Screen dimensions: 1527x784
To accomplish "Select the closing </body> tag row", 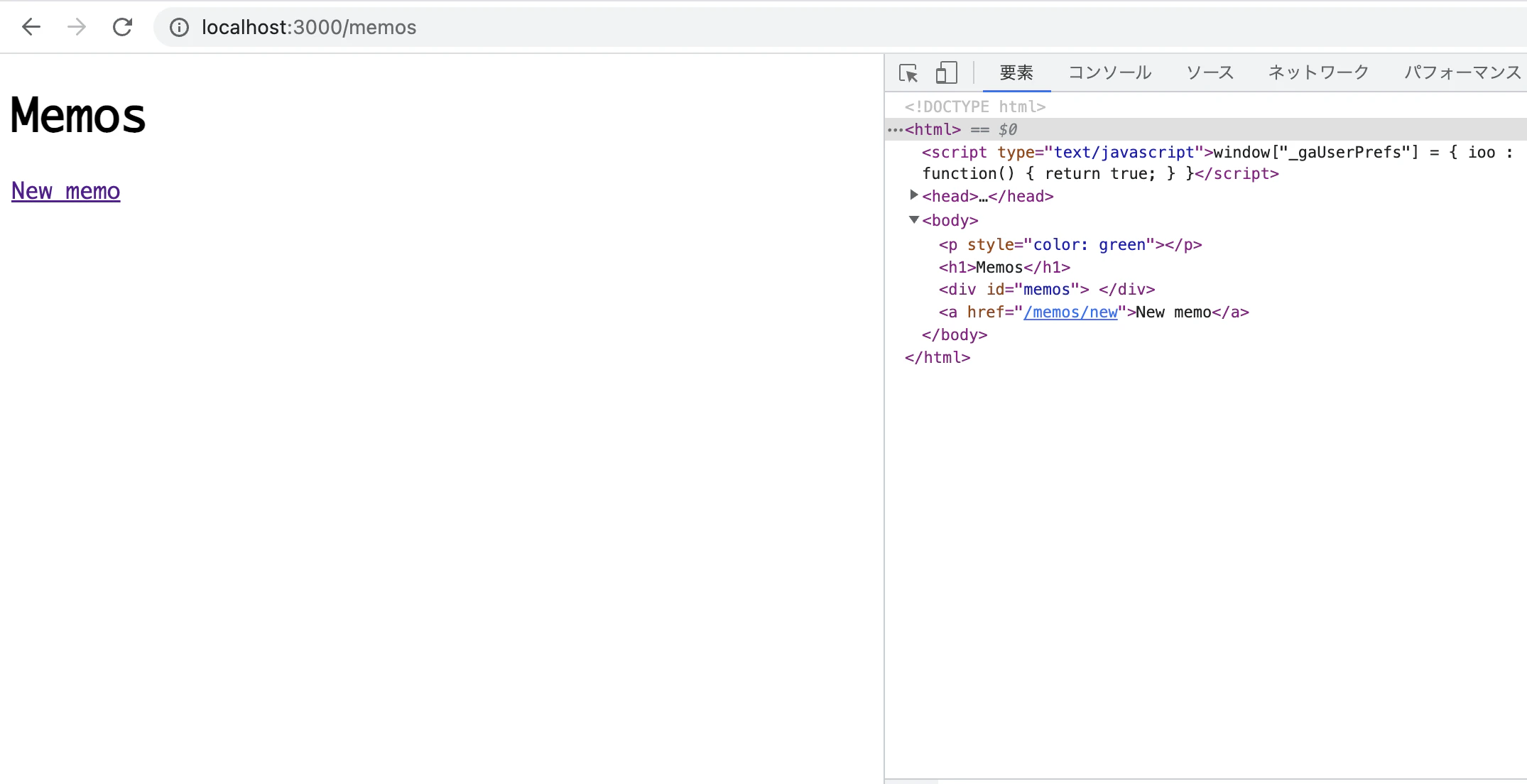I will (x=955, y=335).
